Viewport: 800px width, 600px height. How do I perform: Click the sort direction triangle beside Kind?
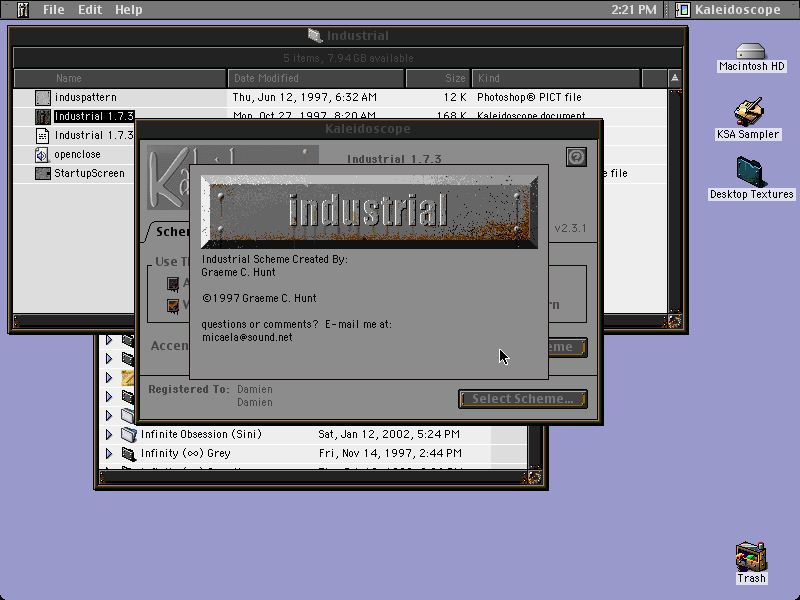pyautogui.click(x=674, y=78)
